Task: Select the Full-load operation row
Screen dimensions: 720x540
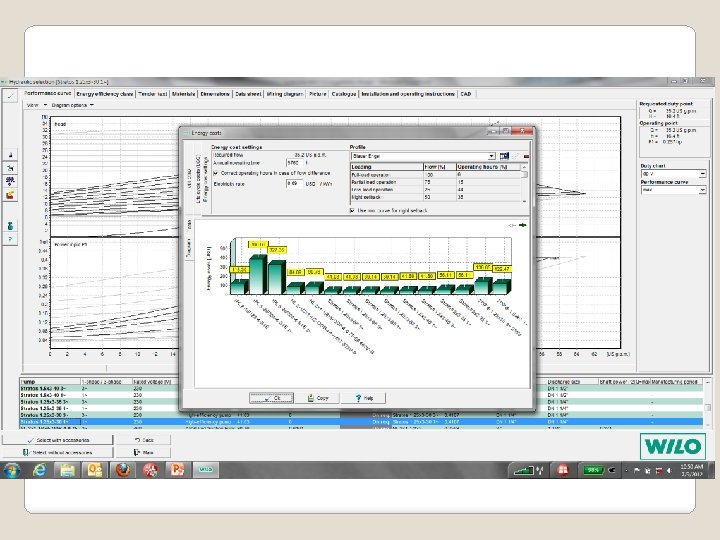Action: [x=435, y=175]
